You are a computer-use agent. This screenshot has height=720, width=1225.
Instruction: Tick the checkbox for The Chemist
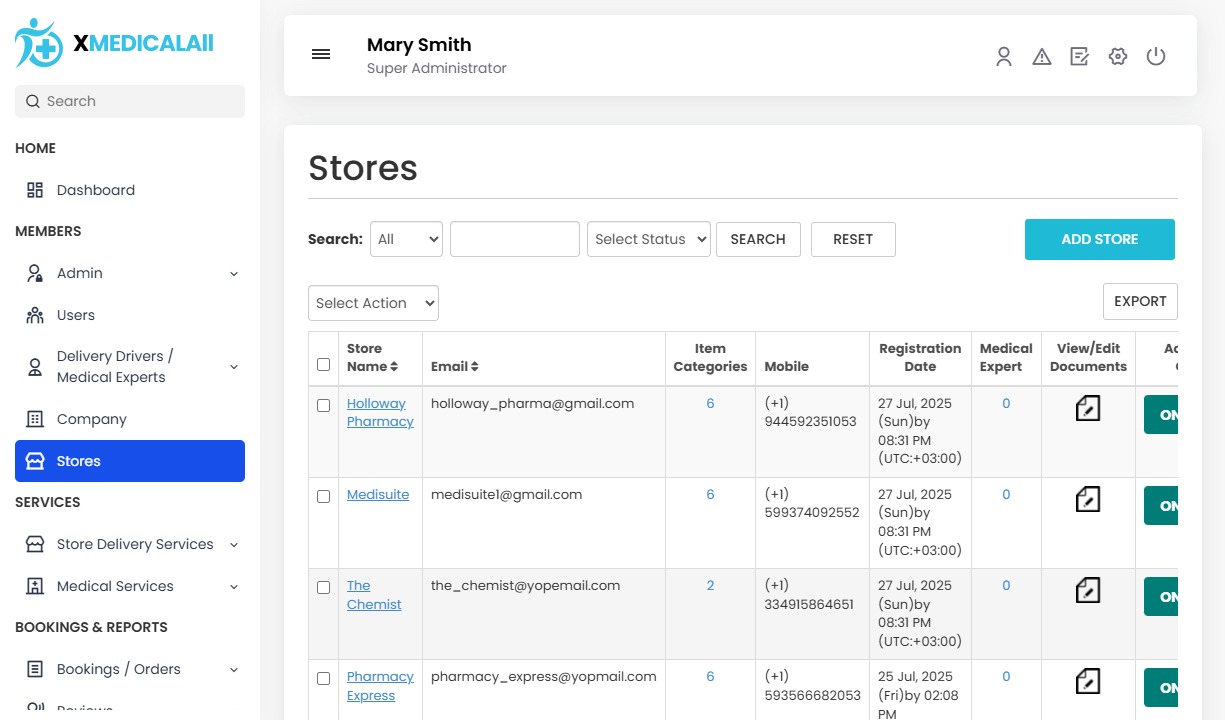click(x=323, y=588)
